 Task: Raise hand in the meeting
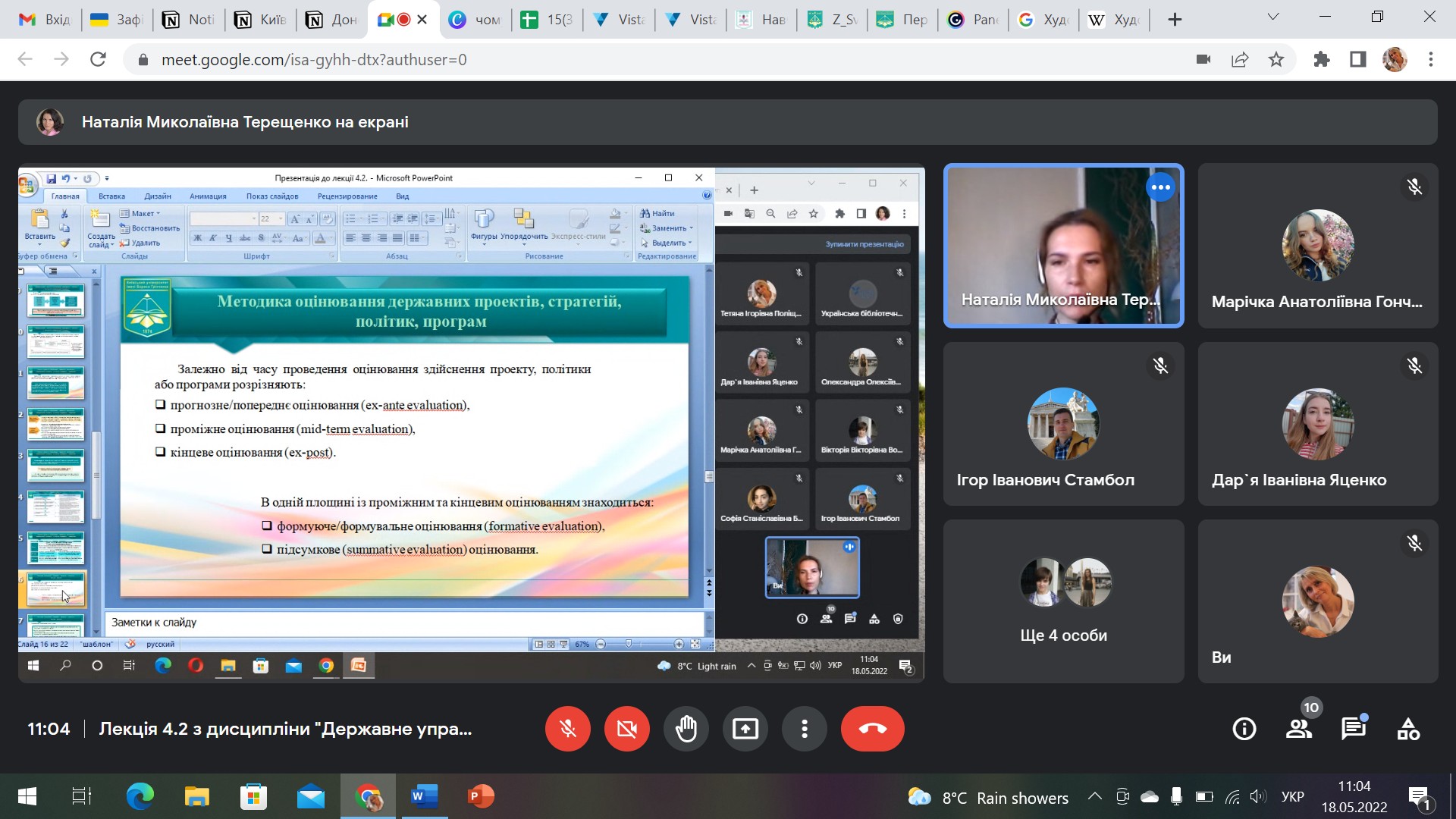tap(686, 729)
